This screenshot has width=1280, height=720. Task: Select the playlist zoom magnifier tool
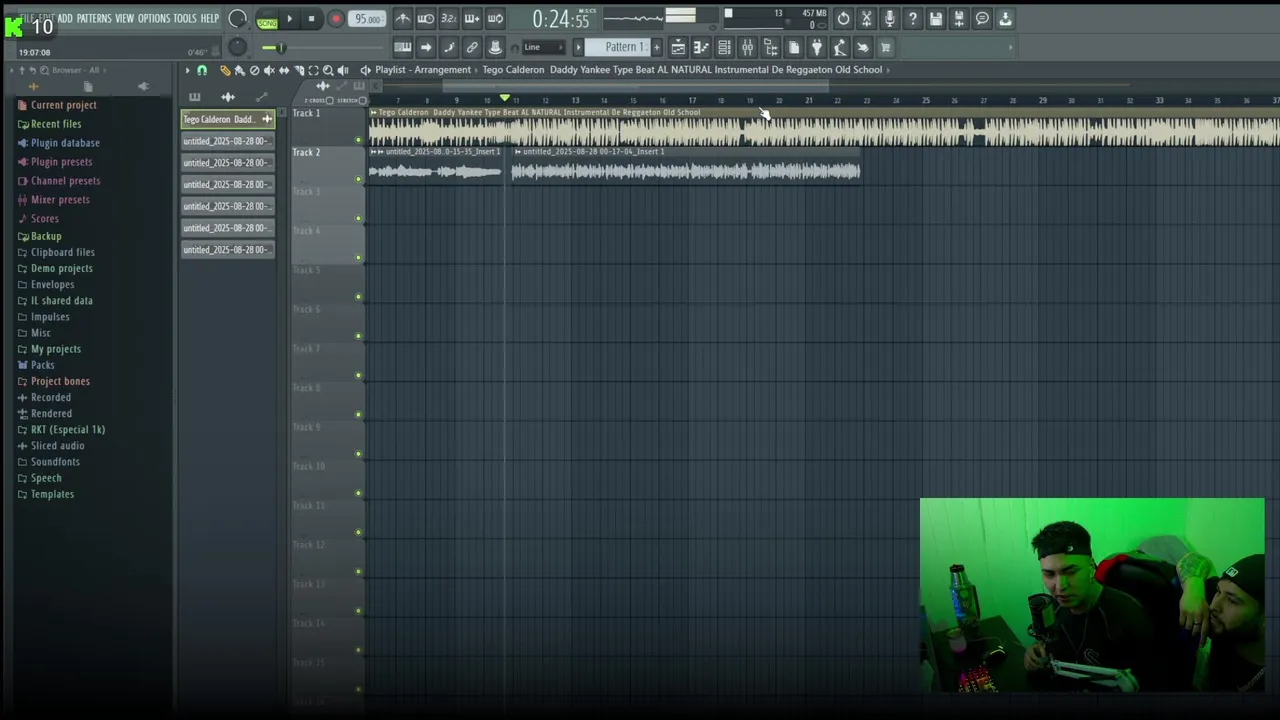(x=328, y=70)
